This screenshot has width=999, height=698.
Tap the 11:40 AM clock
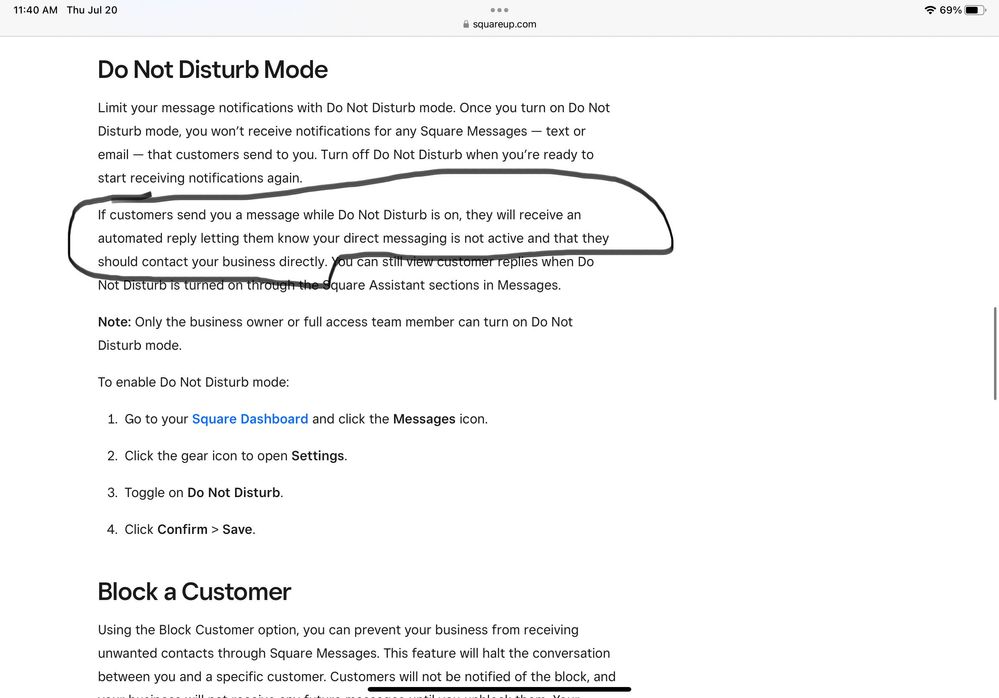click(x=35, y=10)
